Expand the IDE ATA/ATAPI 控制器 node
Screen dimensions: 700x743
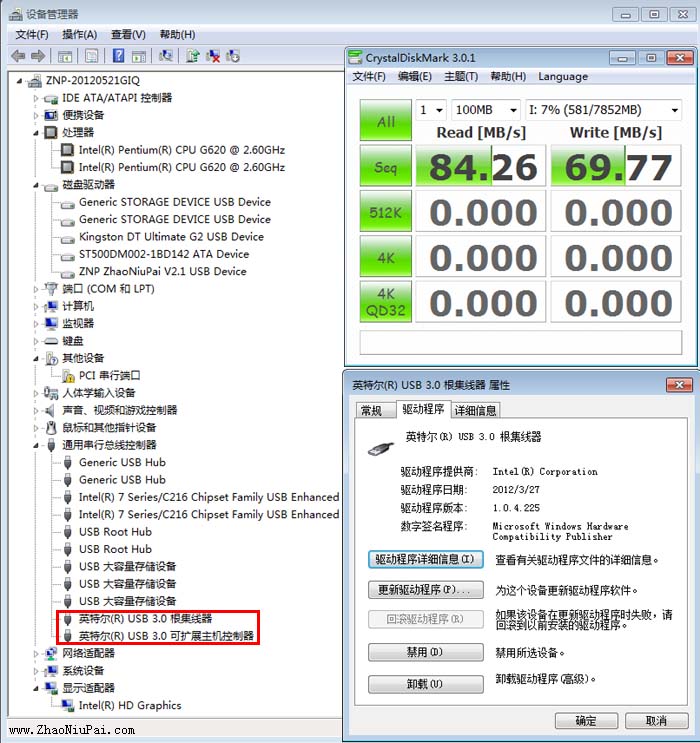pyautogui.click(x=36, y=98)
